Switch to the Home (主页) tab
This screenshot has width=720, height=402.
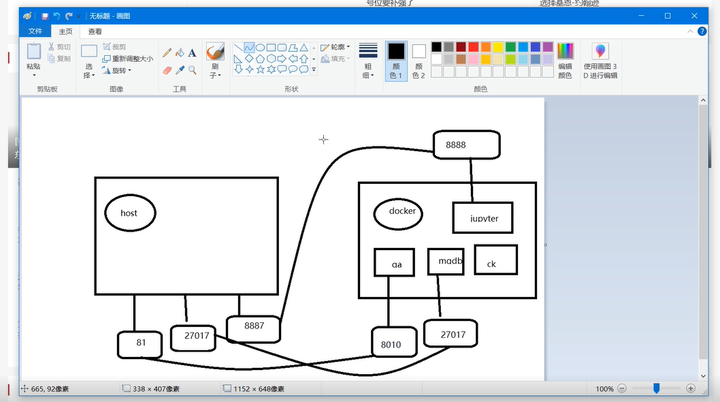(x=66, y=31)
